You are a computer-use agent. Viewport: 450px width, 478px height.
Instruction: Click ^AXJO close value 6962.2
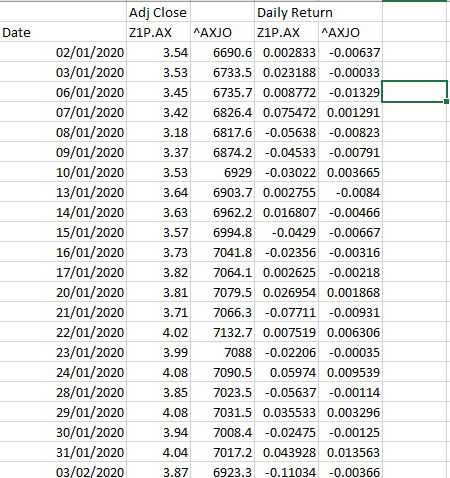pos(222,212)
